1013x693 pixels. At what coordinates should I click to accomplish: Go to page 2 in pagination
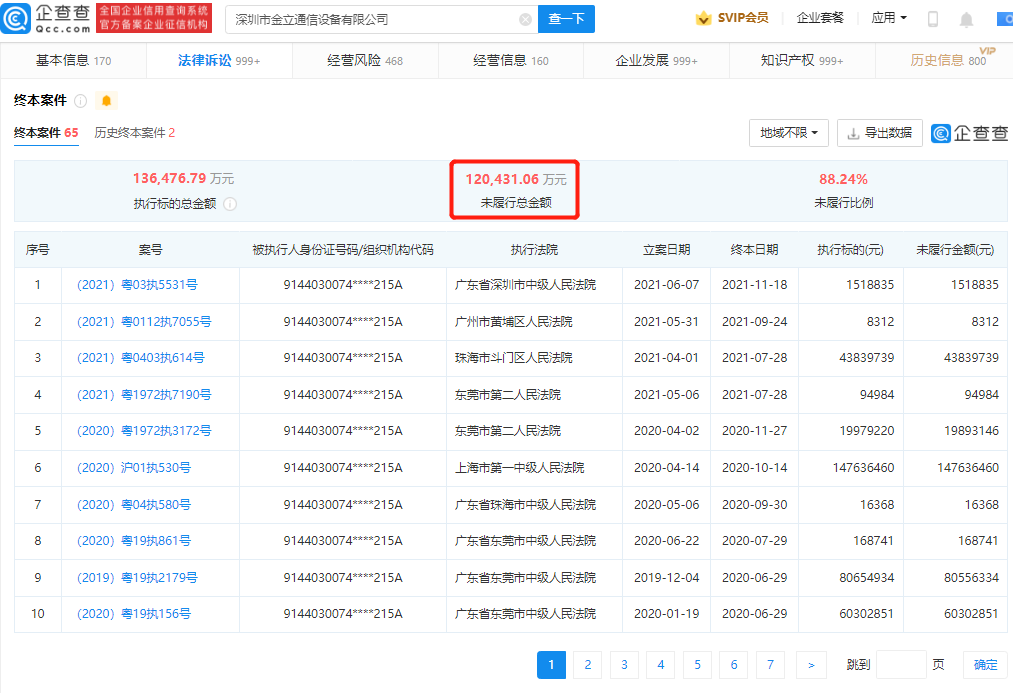coord(587,664)
